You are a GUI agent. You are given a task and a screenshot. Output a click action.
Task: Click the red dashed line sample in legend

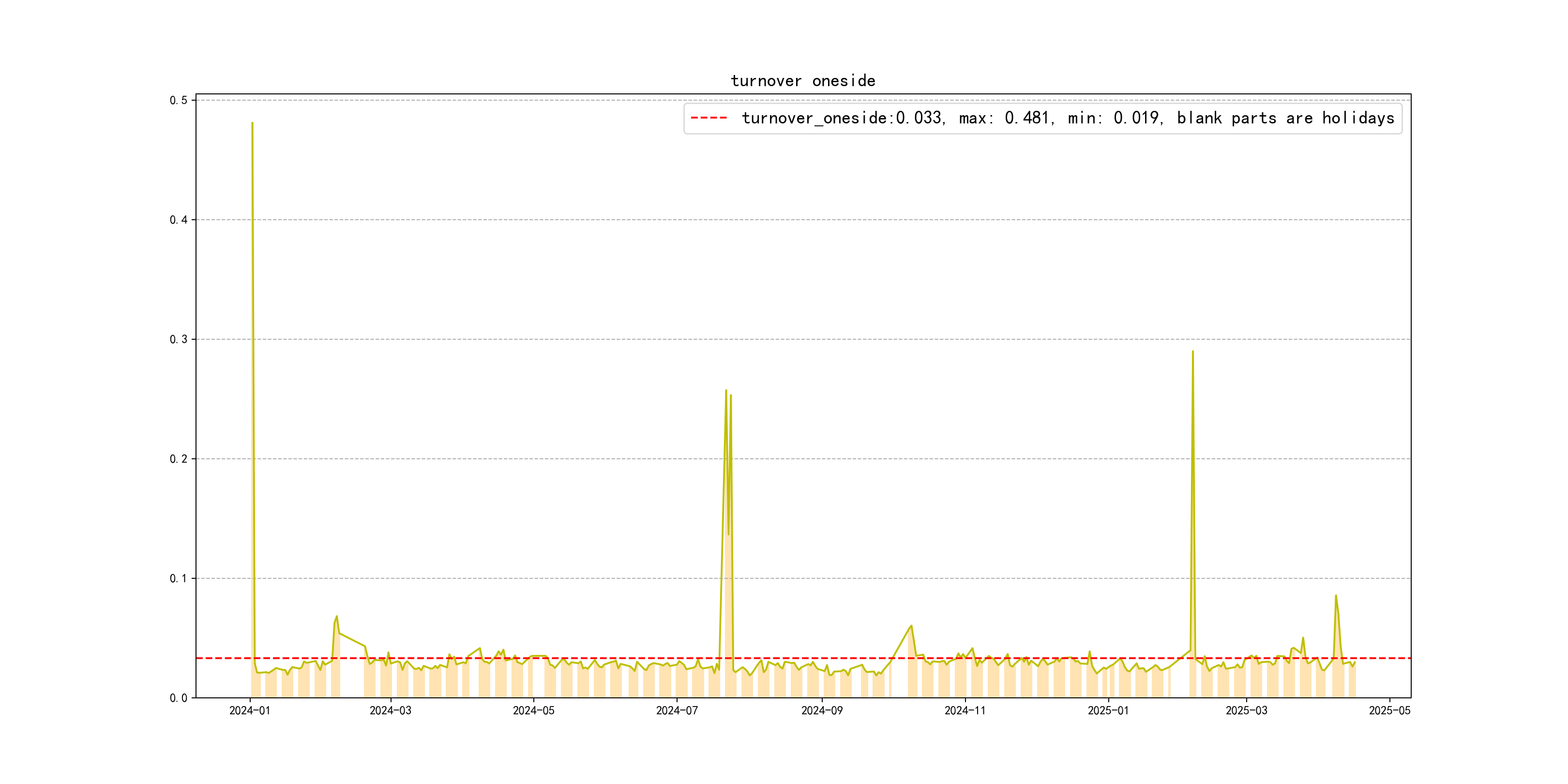(x=709, y=118)
